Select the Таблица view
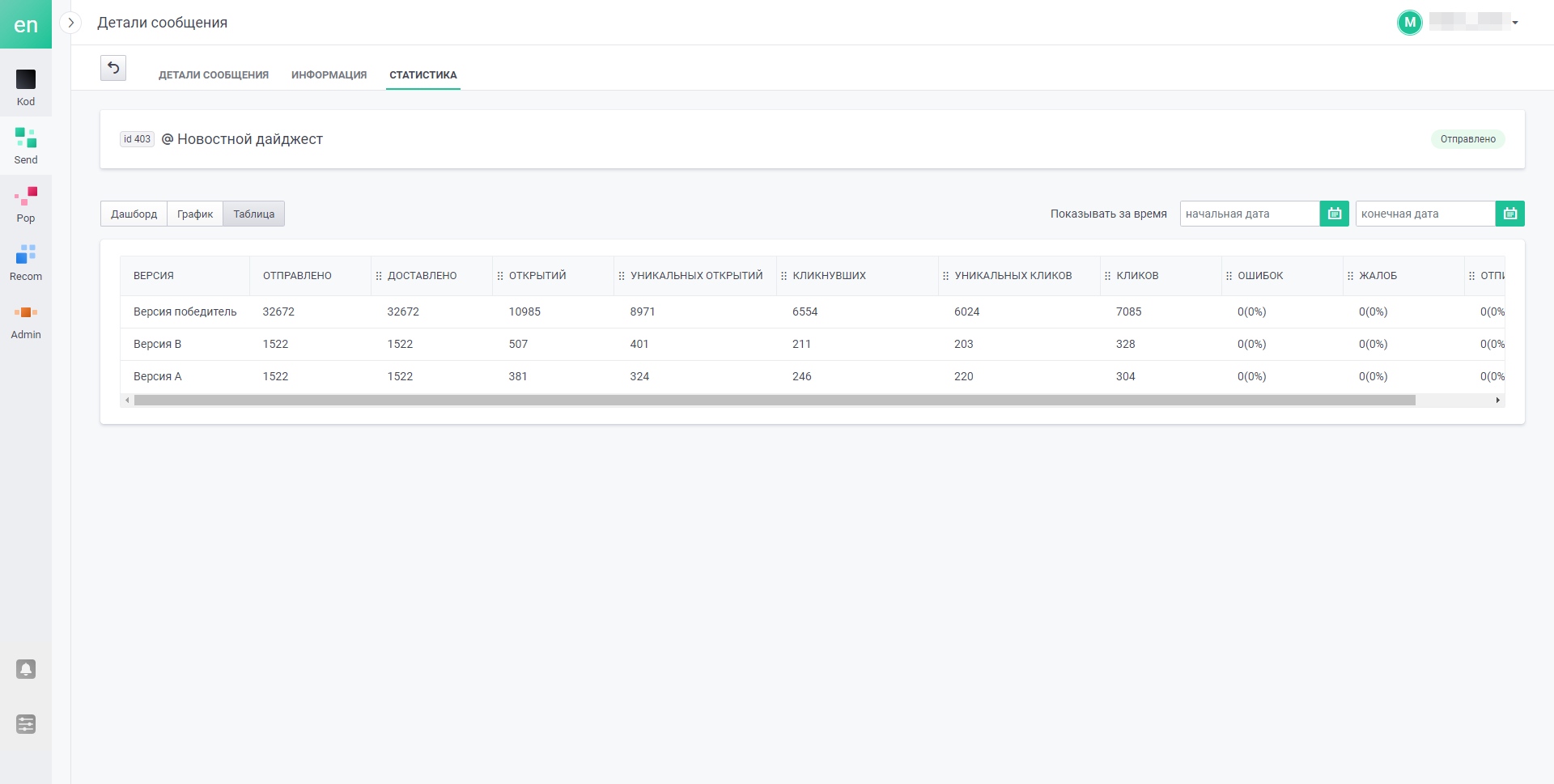Viewport: 1554px width, 784px height. point(254,214)
